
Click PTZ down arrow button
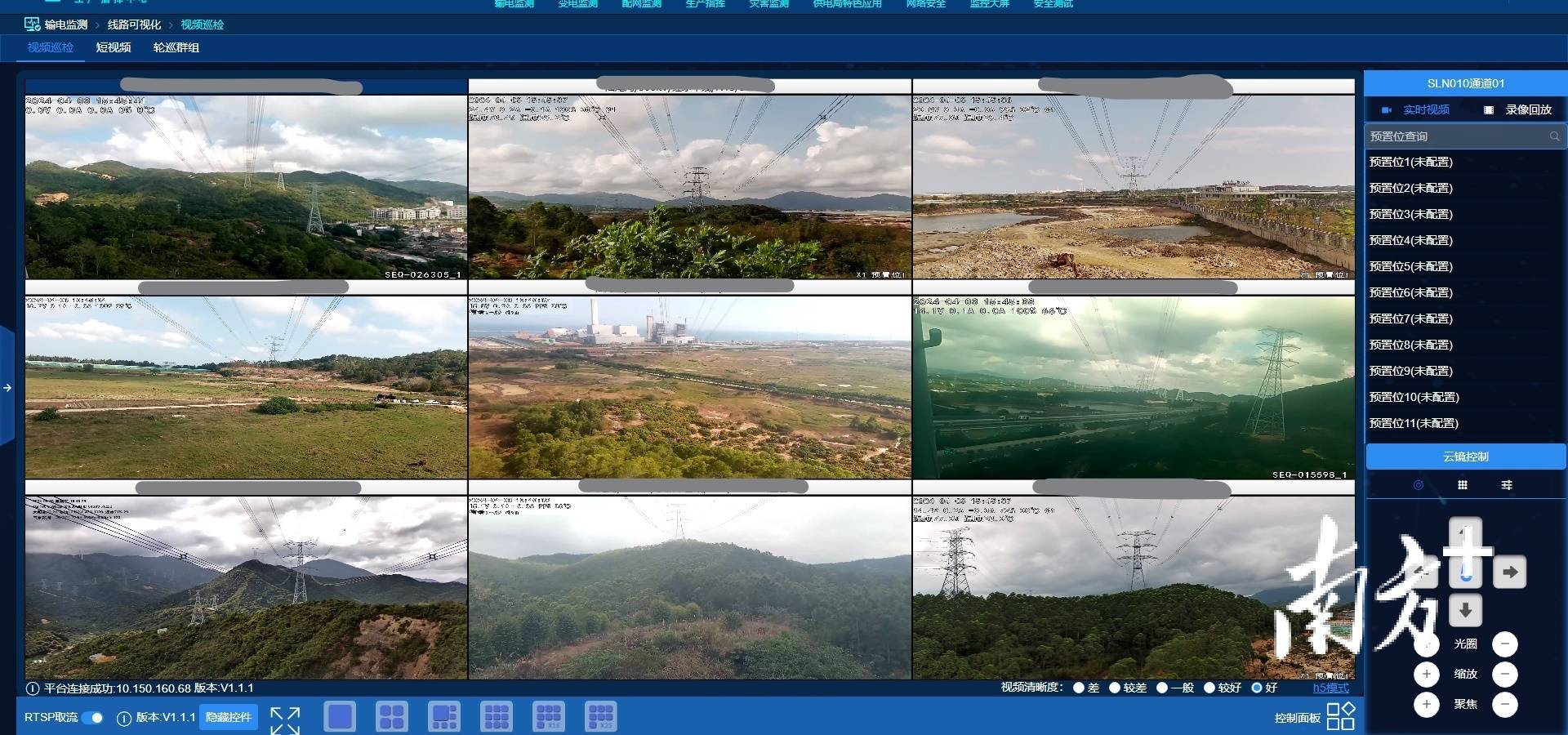pyautogui.click(x=1466, y=610)
